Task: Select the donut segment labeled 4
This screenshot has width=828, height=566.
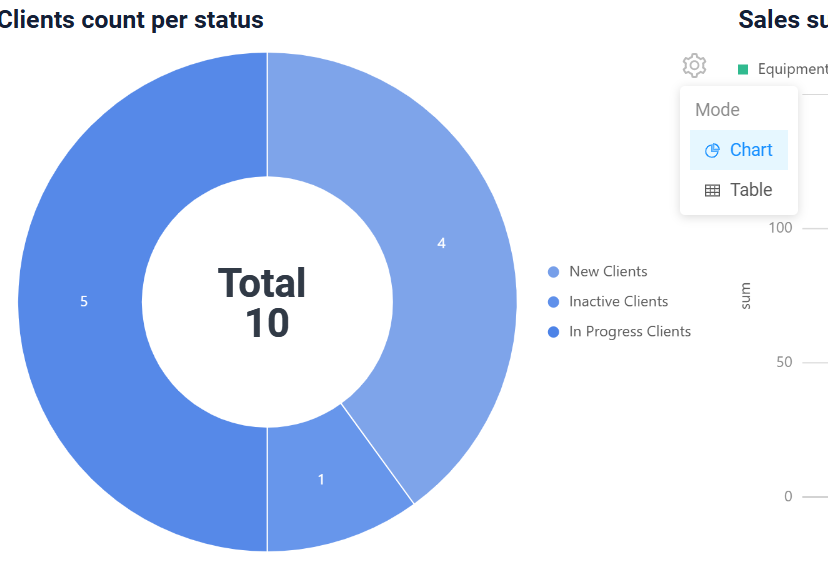Action: (x=441, y=243)
